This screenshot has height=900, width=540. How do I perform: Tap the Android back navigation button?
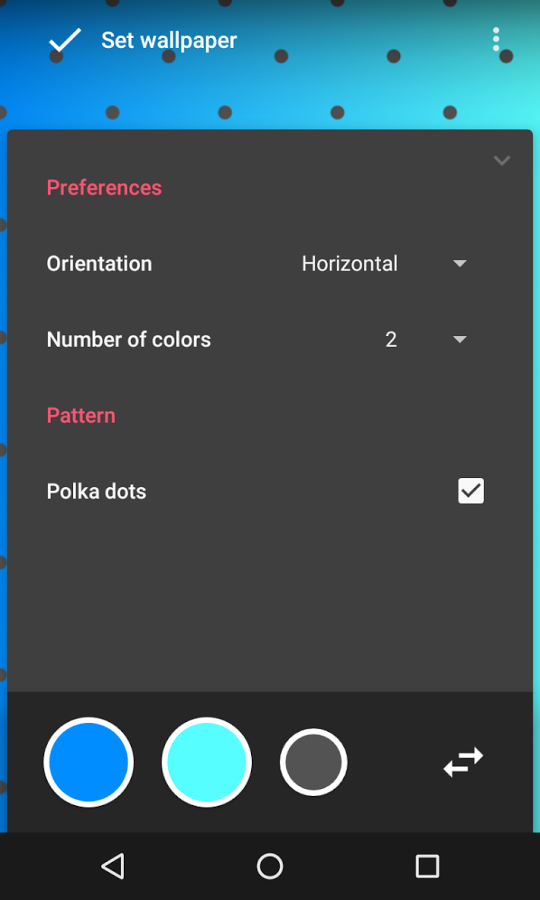pos(113,866)
